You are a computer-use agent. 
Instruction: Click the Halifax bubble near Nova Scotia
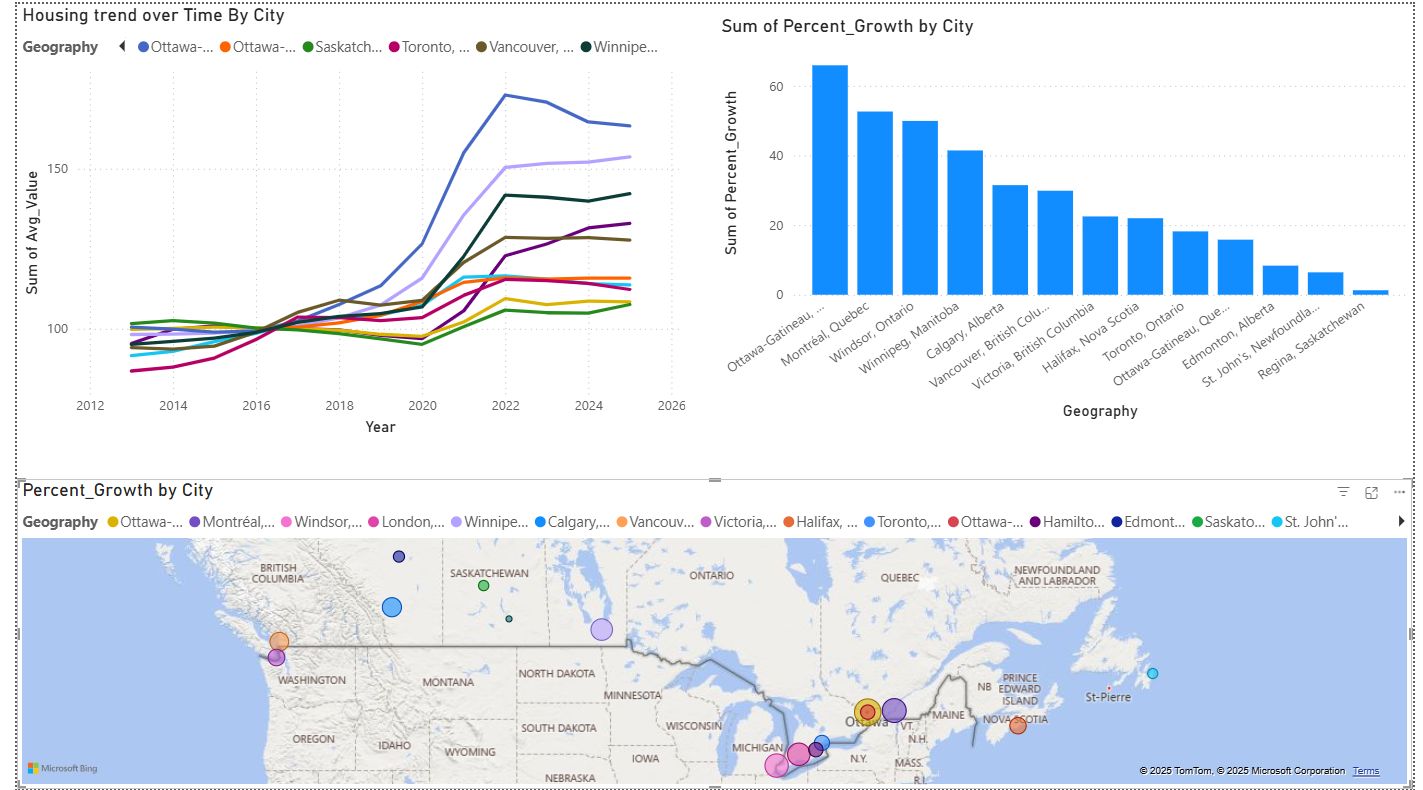click(1017, 725)
